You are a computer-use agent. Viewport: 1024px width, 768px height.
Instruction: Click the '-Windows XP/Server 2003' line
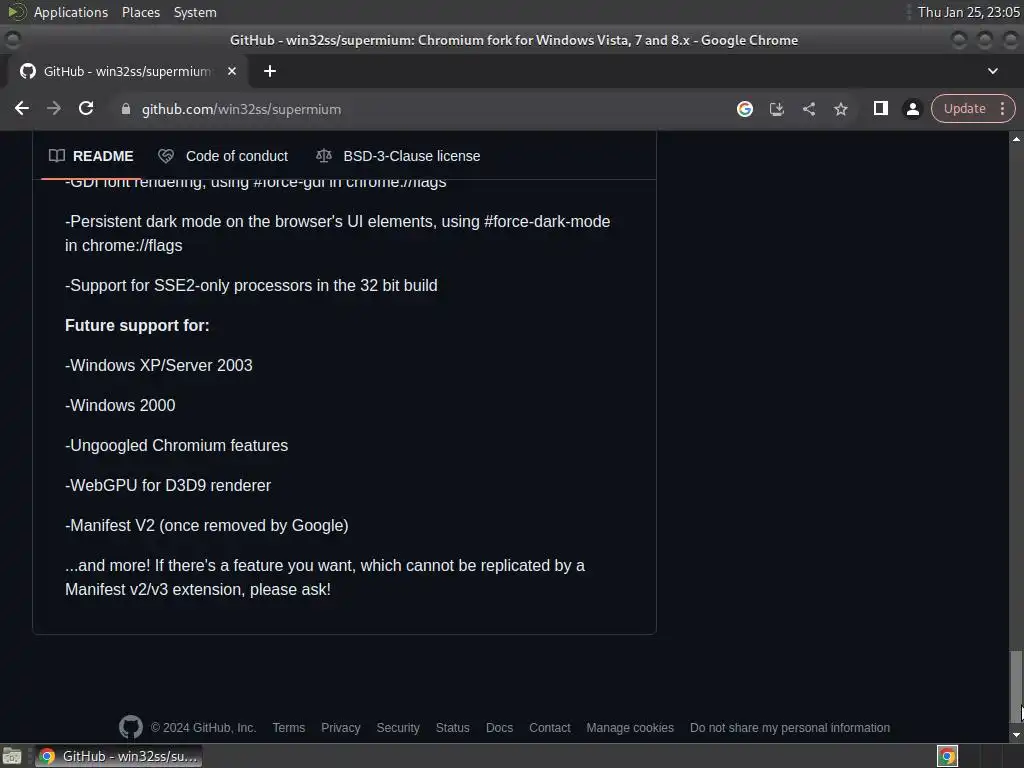click(159, 365)
